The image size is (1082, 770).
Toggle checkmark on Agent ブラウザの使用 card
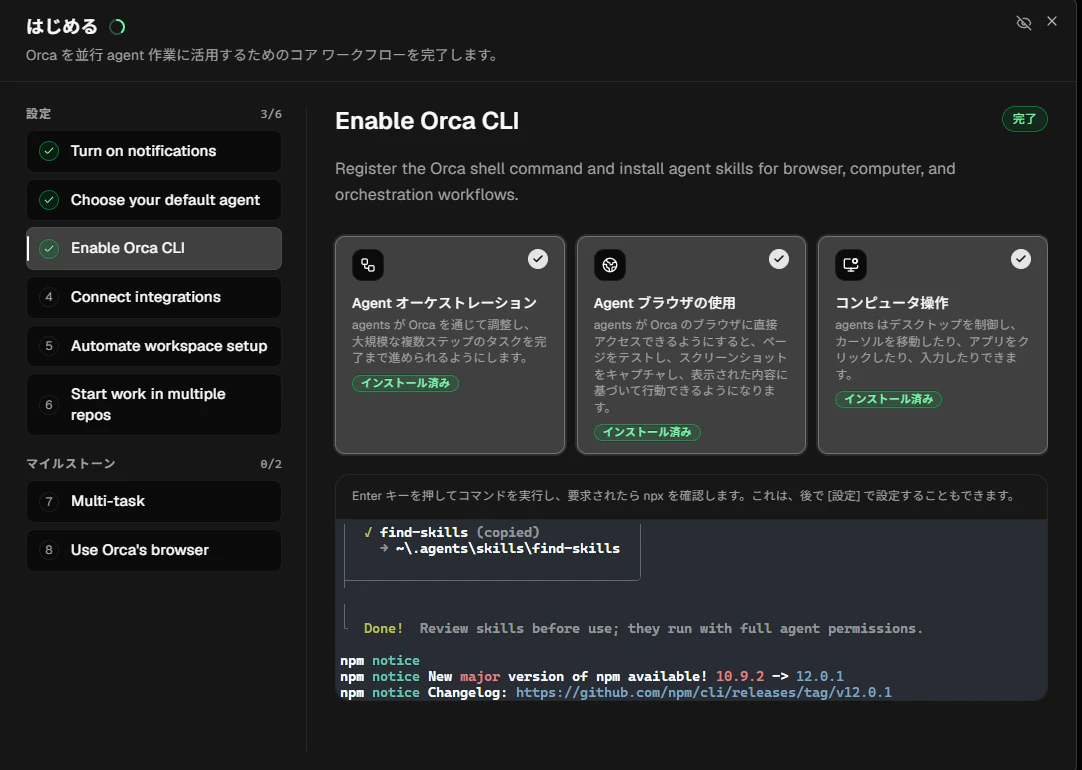pyautogui.click(x=779, y=259)
